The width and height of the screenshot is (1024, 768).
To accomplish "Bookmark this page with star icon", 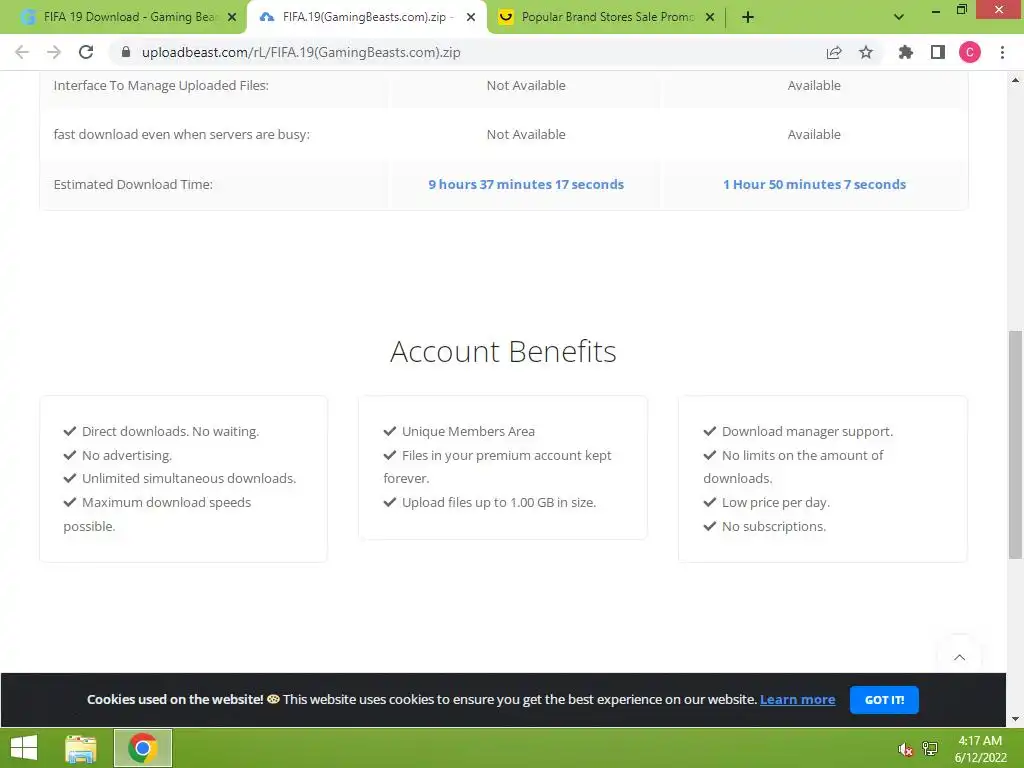I will click(866, 52).
